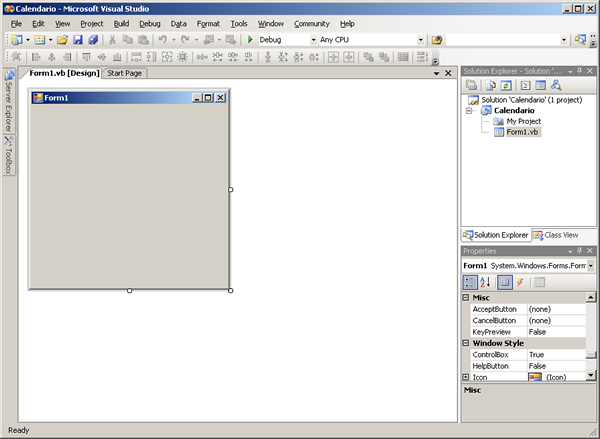This screenshot has height=439, width=600.
Task: Open the active documents list dropdown arrow
Action: coord(436,73)
